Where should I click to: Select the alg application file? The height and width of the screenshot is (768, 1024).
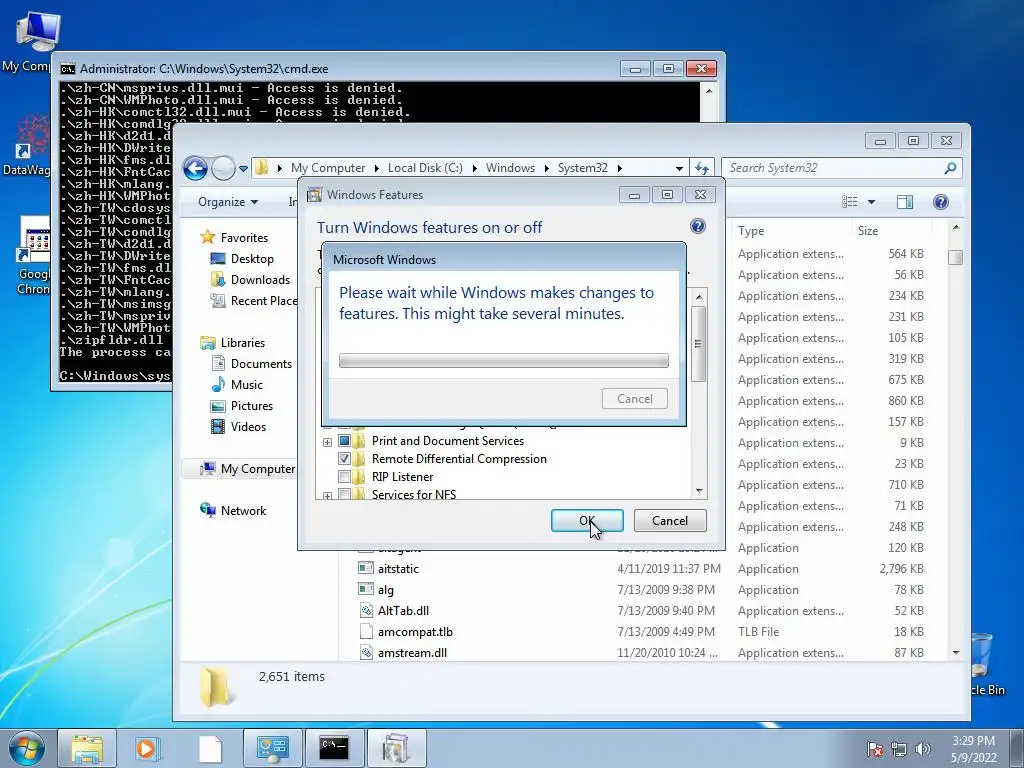pyautogui.click(x=385, y=590)
